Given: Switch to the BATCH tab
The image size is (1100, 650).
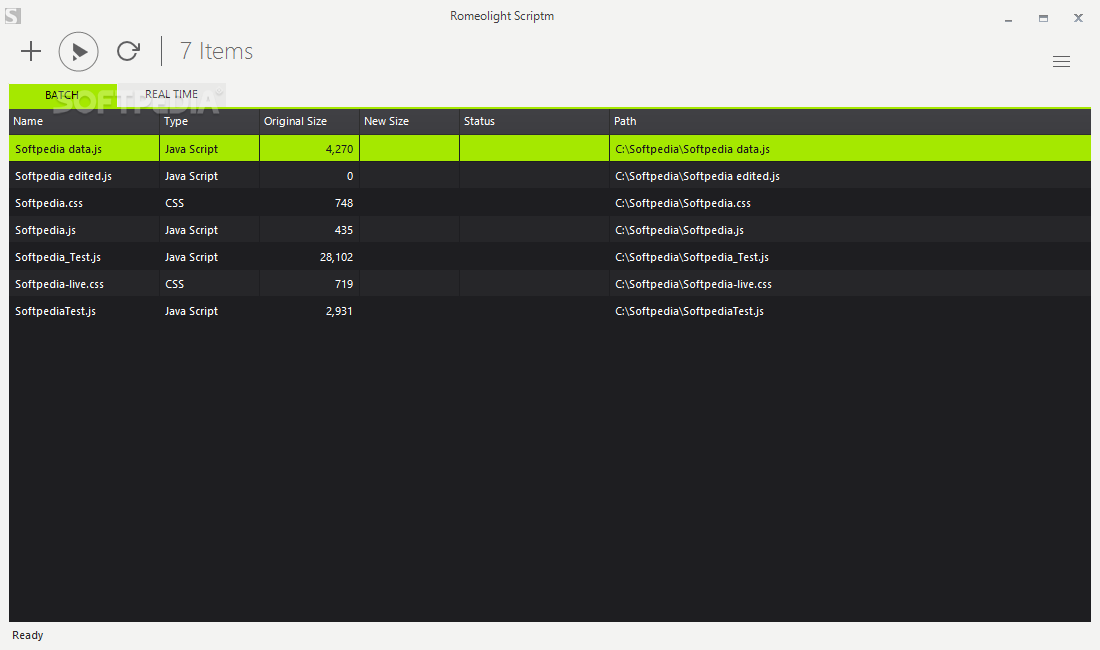Looking at the screenshot, I should [62, 95].
